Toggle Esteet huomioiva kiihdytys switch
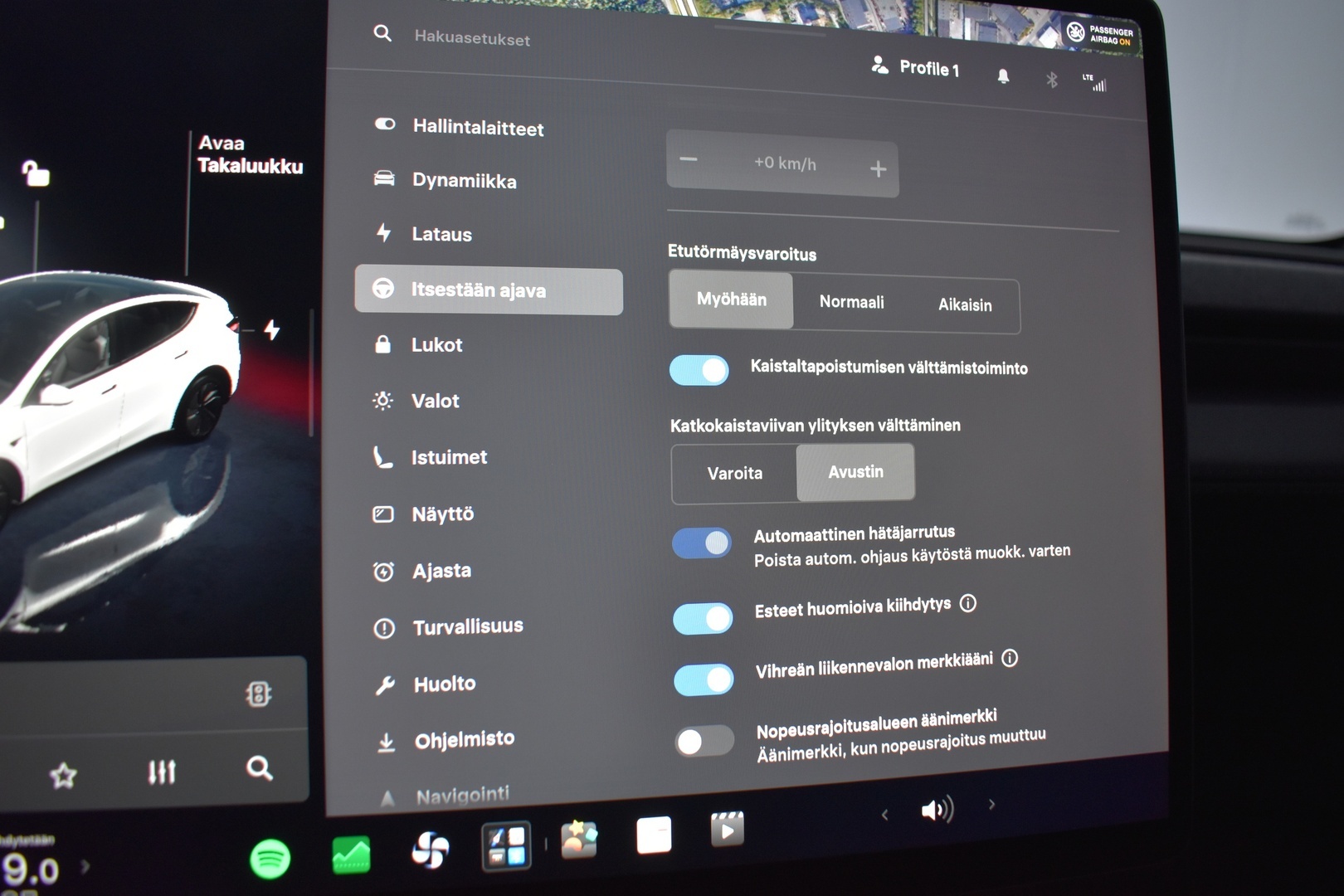Viewport: 1344px width, 896px height. click(704, 618)
